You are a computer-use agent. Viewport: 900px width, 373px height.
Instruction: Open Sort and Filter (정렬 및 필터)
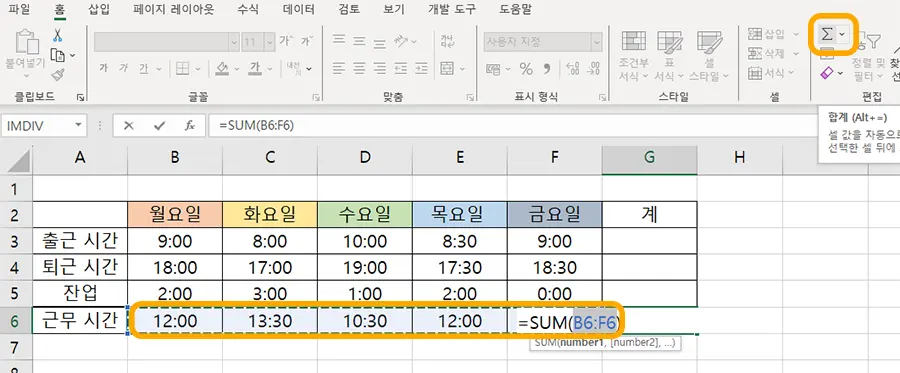pyautogui.click(x=868, y=56)
